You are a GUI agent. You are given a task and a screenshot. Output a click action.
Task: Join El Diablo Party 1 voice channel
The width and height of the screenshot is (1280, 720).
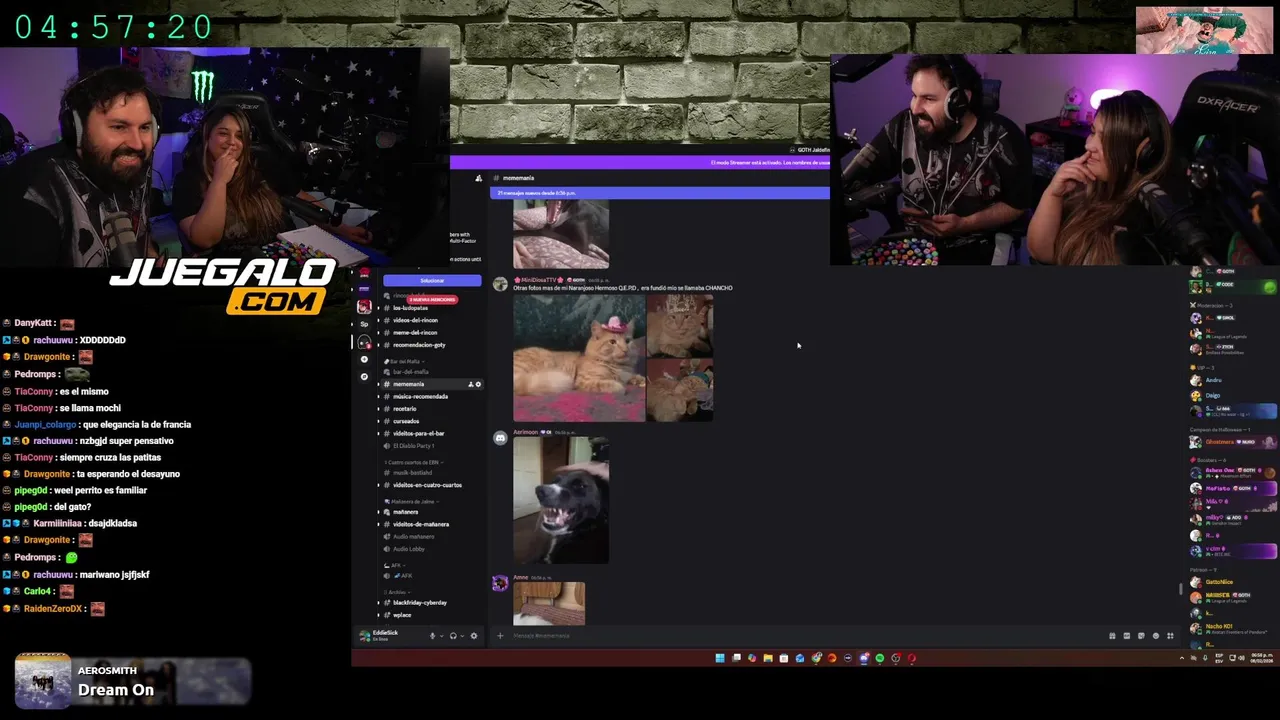click(x=412, y=446)
